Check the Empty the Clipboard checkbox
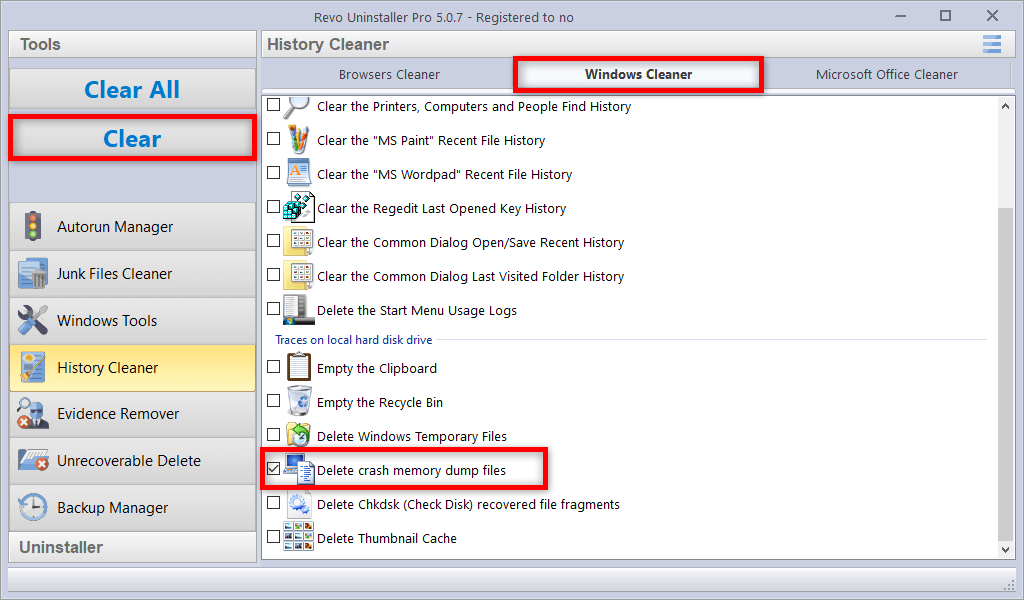This screenshot has height=600, width=1024. pyautogui.click(x=274, y=366)
